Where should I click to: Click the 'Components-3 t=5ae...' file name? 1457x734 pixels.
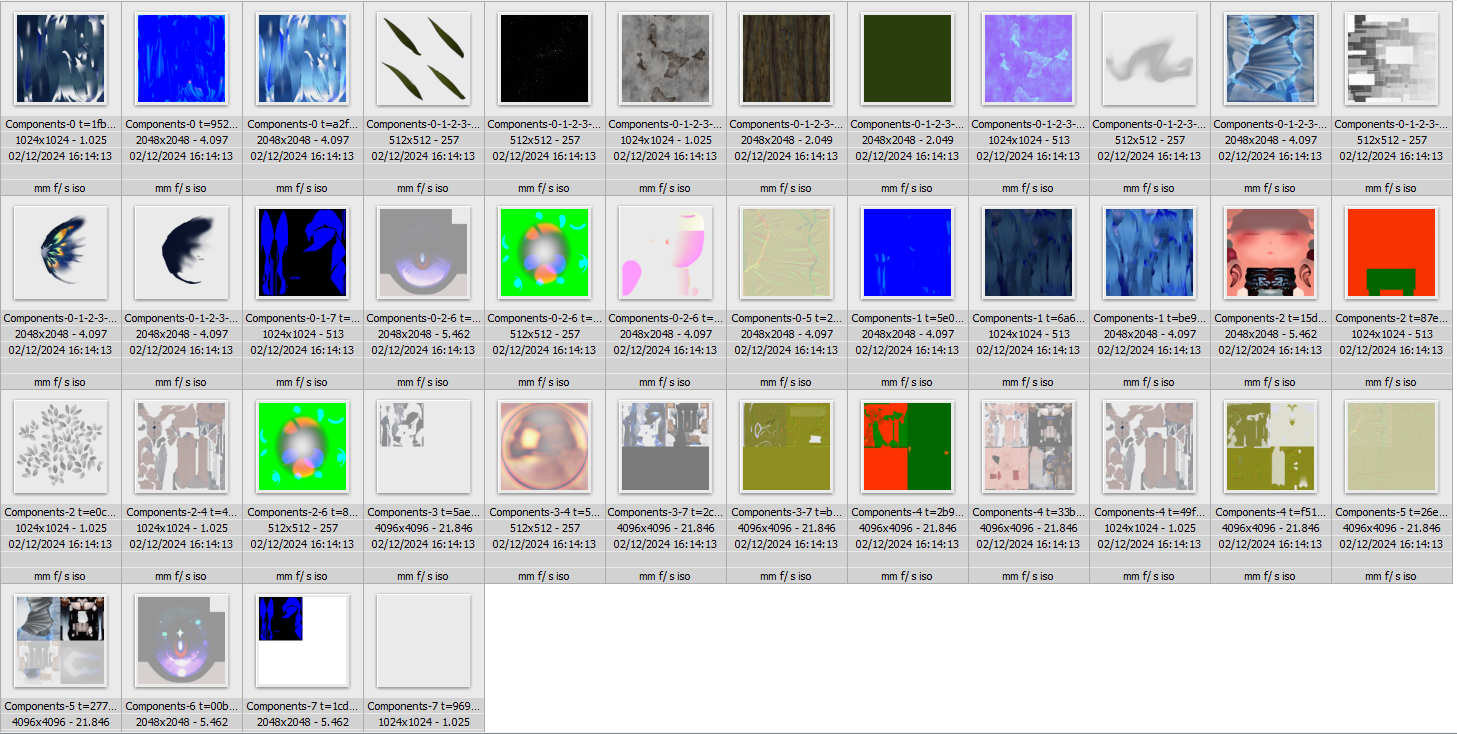(x=423, y=512)
